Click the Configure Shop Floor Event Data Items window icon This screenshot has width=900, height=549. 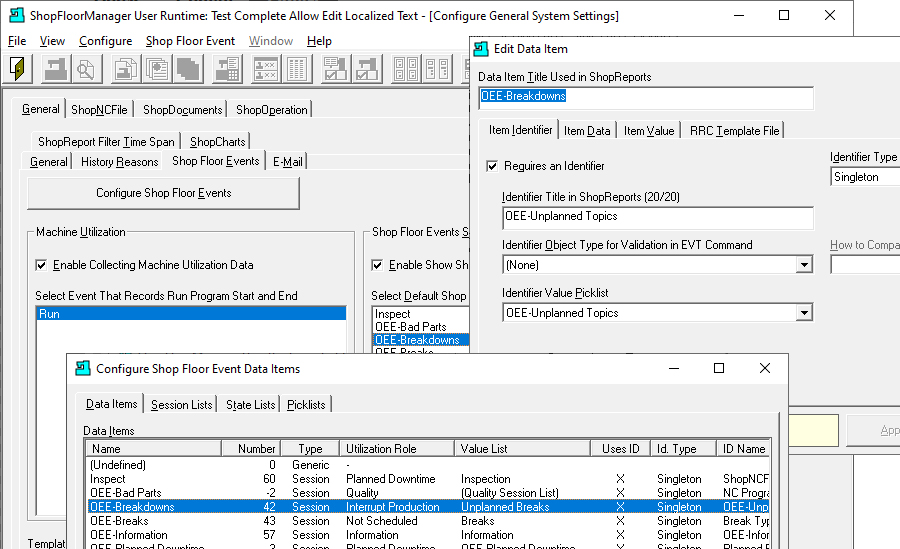tap(83, 368)
